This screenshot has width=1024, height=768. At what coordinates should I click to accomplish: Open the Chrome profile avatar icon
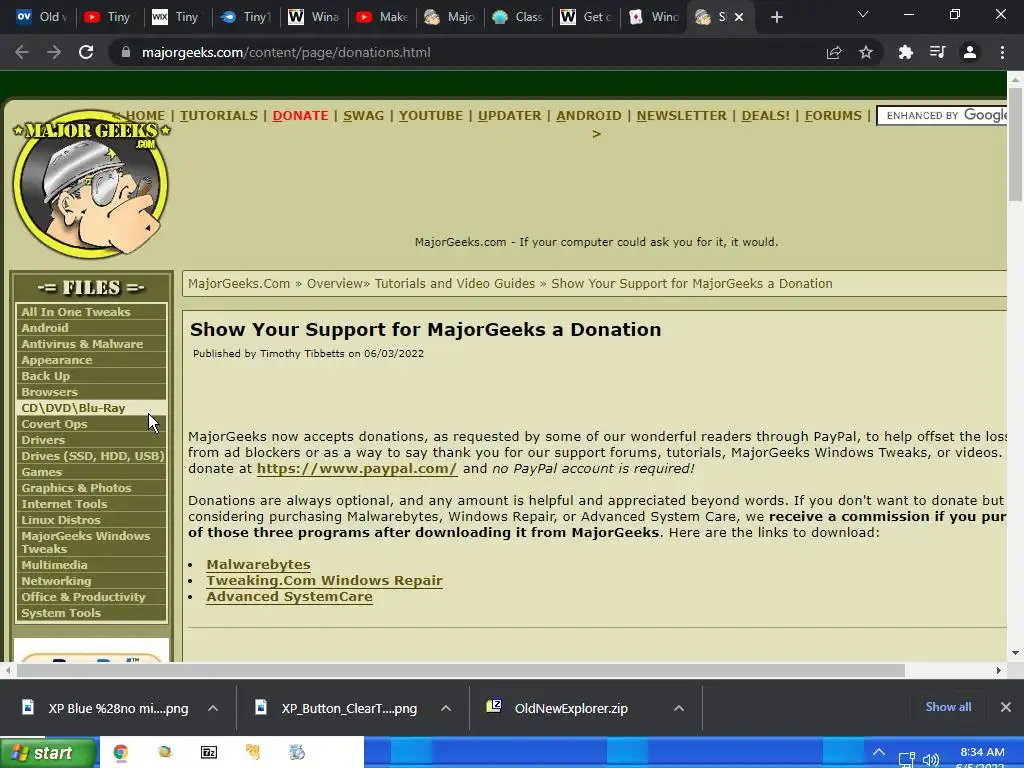970,52
